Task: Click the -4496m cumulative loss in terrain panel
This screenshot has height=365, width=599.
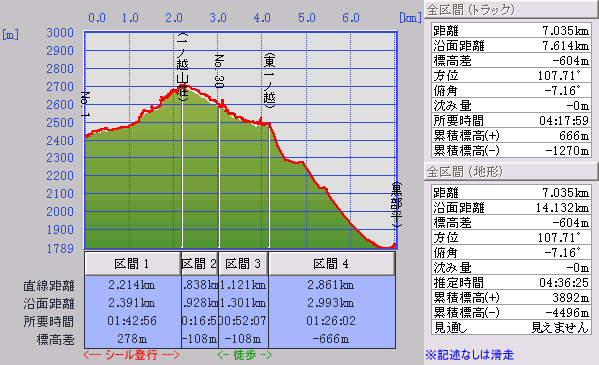Action: [568, 313]
